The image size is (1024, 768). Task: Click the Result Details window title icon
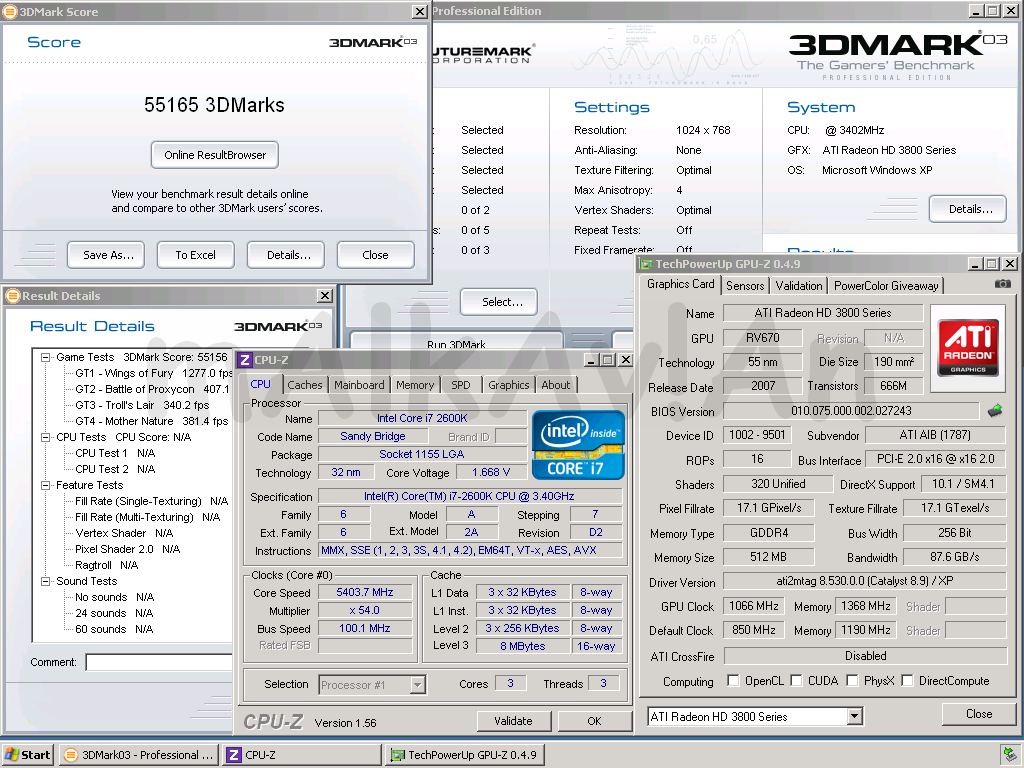pos(12,296)
